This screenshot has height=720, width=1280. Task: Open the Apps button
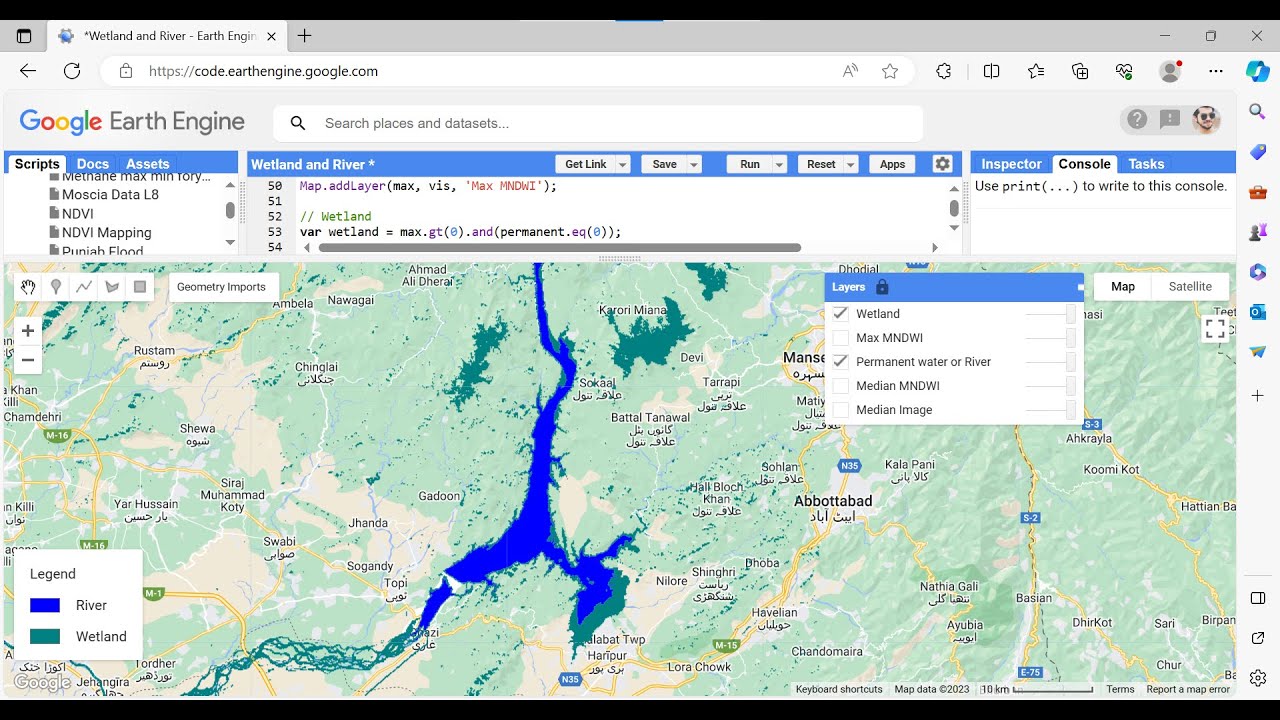tap(893, 165)
